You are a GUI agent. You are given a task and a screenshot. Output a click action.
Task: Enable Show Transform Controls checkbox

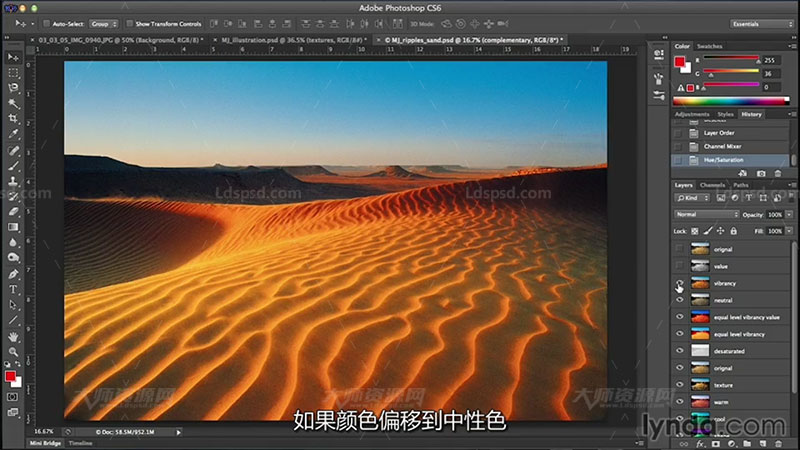pos(130,23)
